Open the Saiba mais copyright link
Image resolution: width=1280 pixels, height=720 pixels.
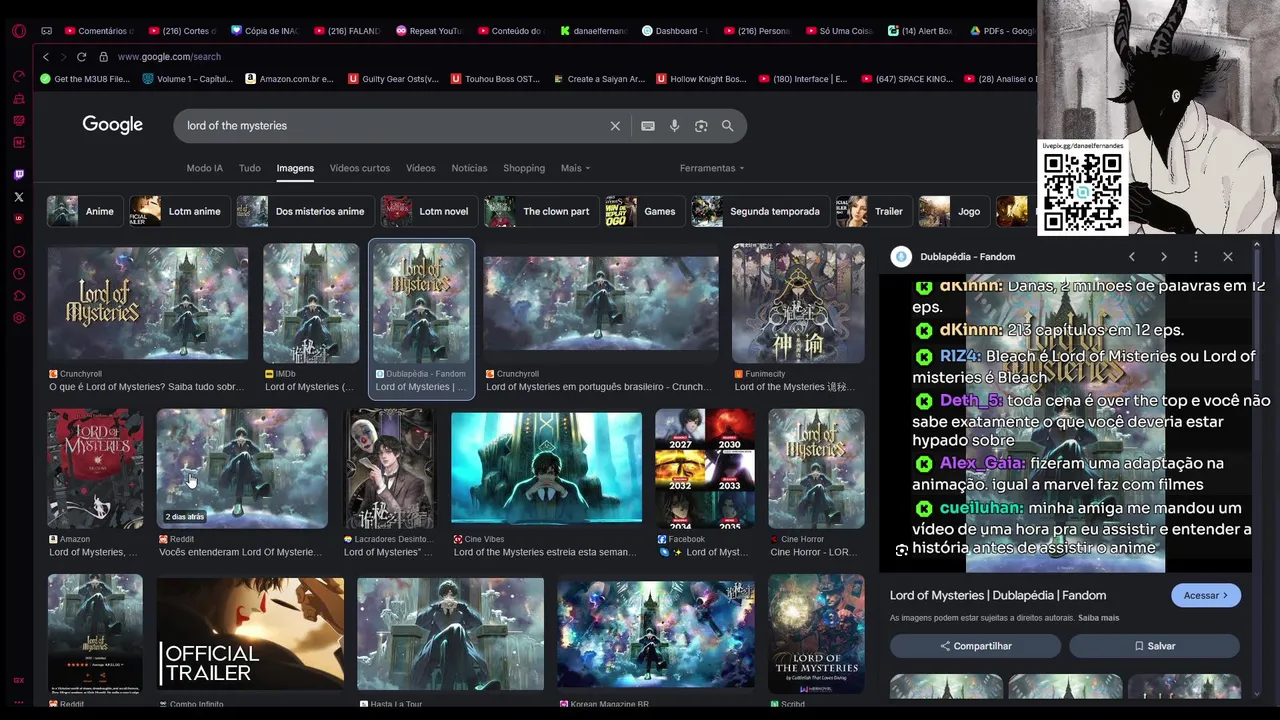(1098, 618)
